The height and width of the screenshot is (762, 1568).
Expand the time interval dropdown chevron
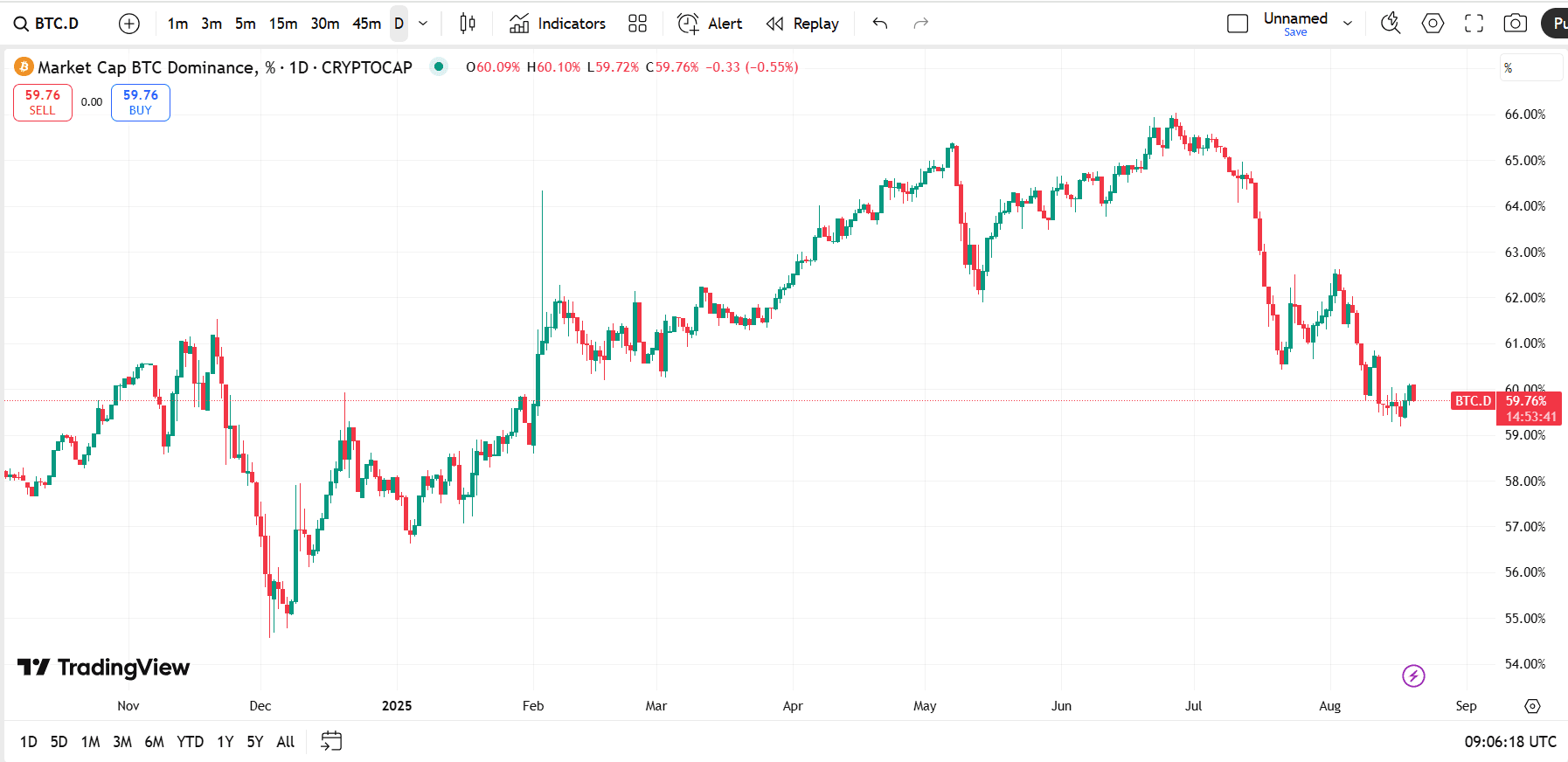(x=423, y=24)
